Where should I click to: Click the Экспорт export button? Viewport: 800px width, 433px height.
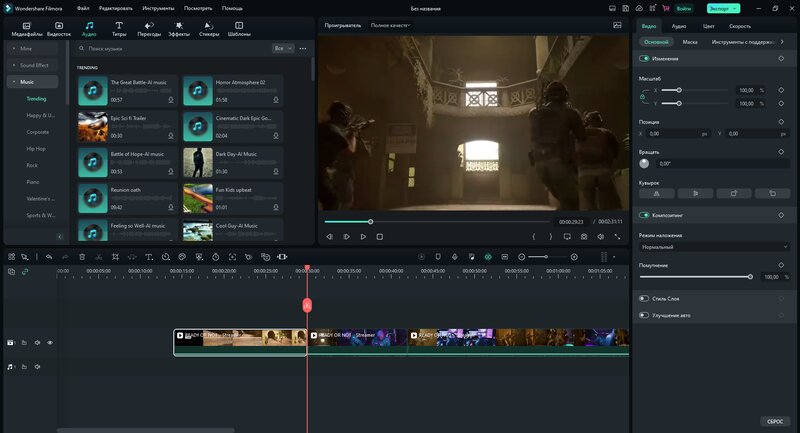coord(723,8)
